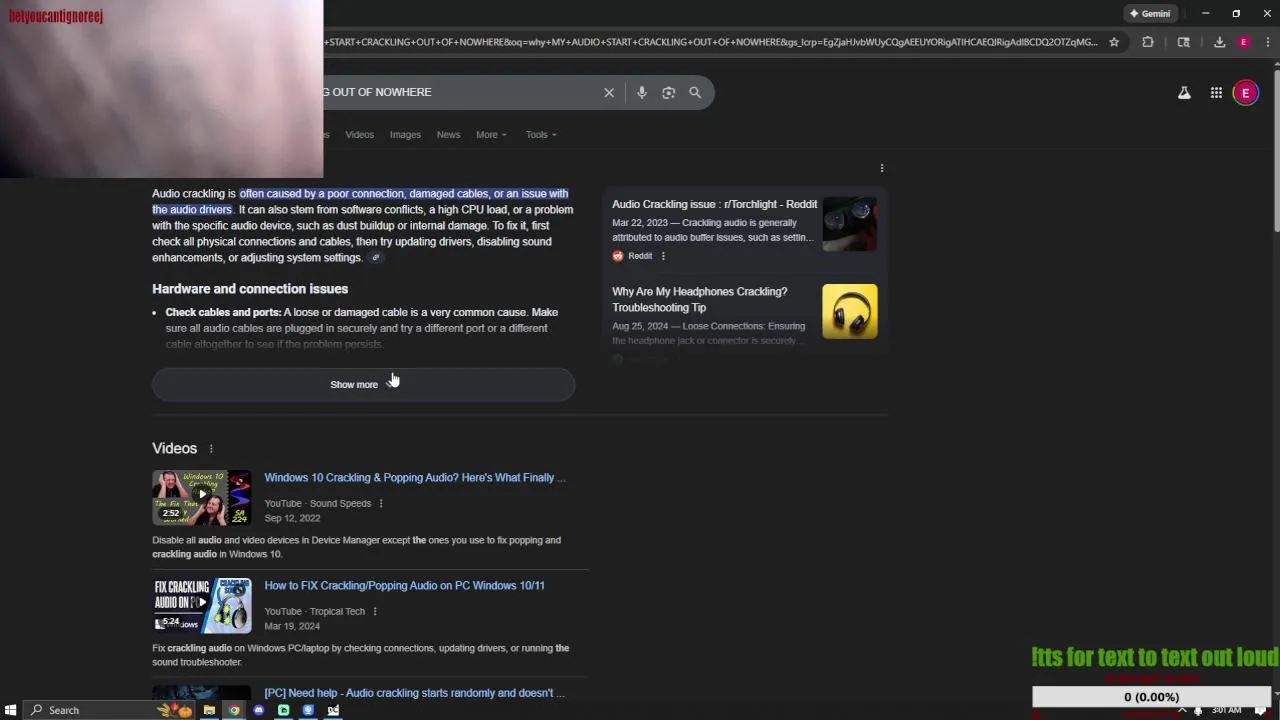This screenshot has height=720, width=1280.
Task: Open the AI overview three-dot options
Action: tap(882, 168)
